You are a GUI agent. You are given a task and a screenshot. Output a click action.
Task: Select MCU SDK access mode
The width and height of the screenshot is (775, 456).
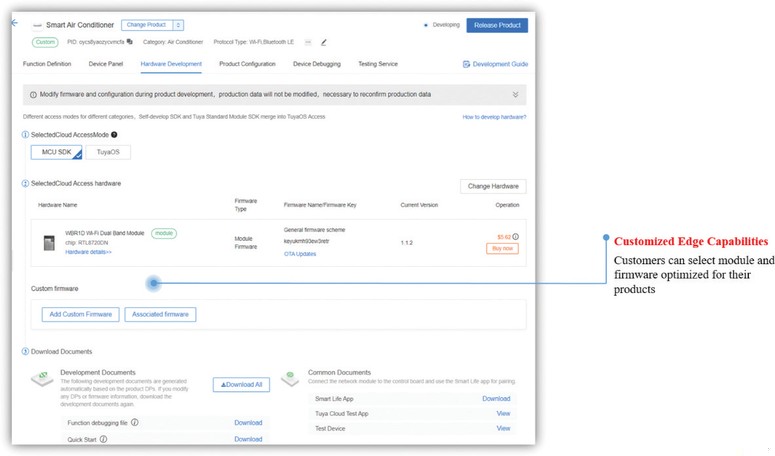coord(54,152)
